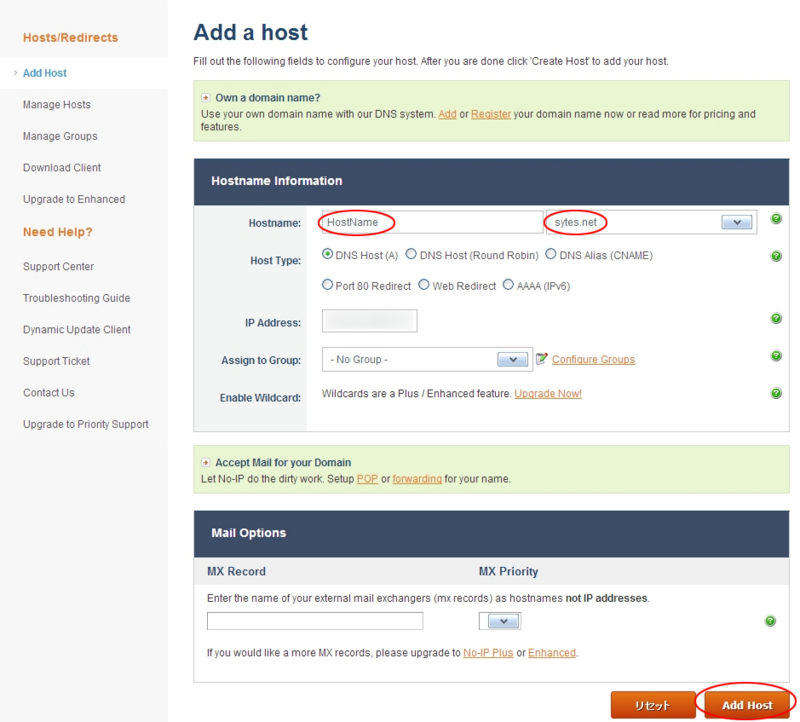Open Upgrade to Priority Support in the sidebar
This screenshot has width=800, height=722.
coord(86,425)
